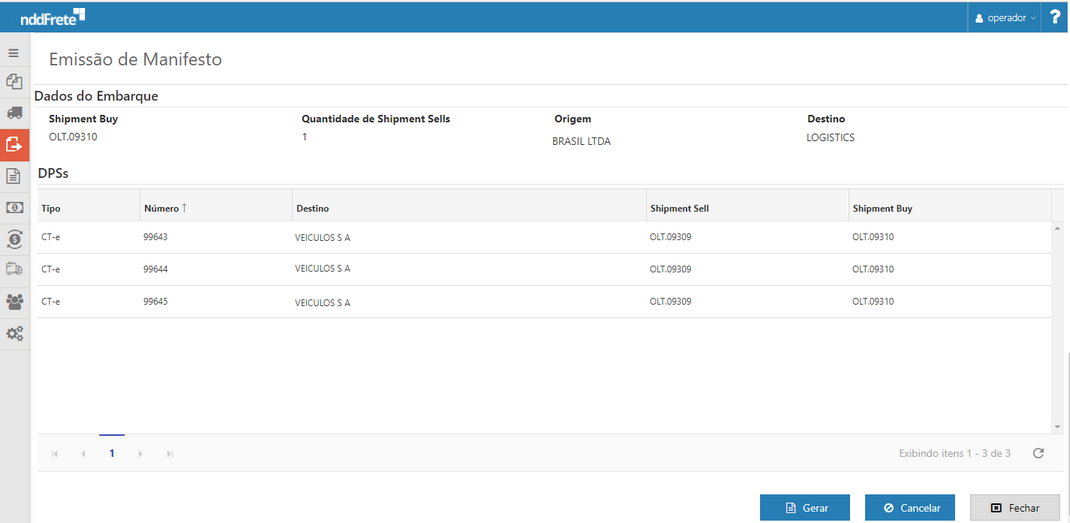Open the solid truck sidebar icon

(x=14, y=113)
